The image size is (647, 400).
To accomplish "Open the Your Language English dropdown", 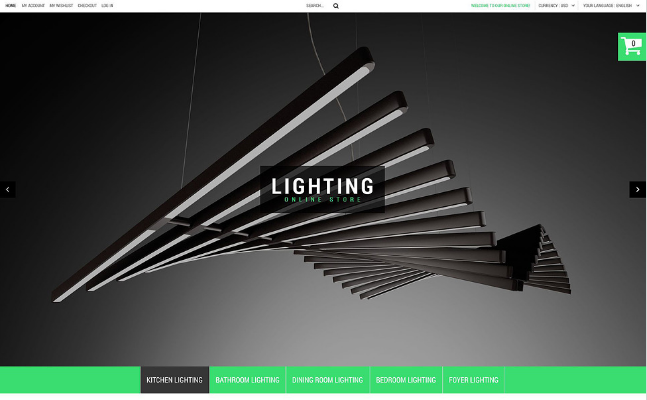I will [611, 6].
